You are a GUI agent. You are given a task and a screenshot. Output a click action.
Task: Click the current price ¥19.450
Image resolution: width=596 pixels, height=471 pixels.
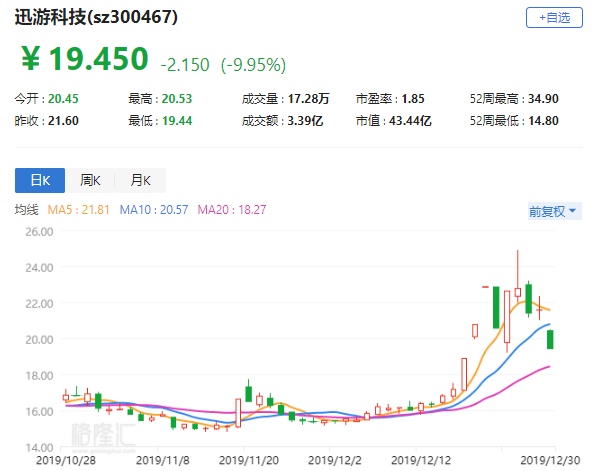(x=84, y=59)
